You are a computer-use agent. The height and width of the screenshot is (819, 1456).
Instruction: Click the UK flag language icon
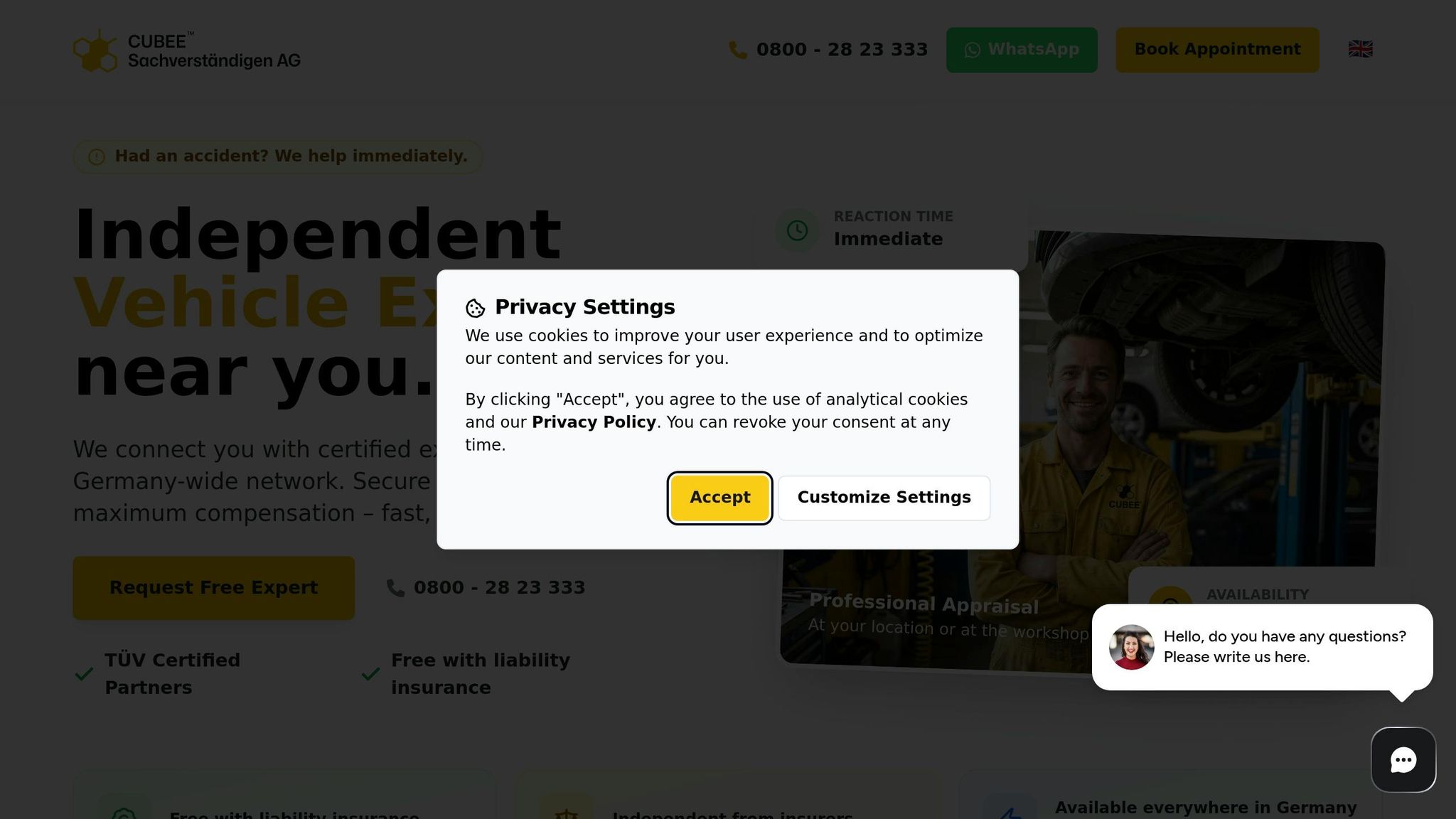click(x=1360, y=49)
